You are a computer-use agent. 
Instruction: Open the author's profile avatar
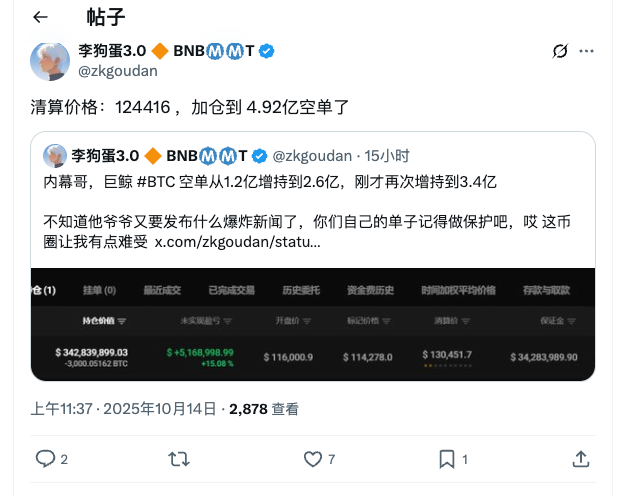pyautogui.click(x=50, y=61)
